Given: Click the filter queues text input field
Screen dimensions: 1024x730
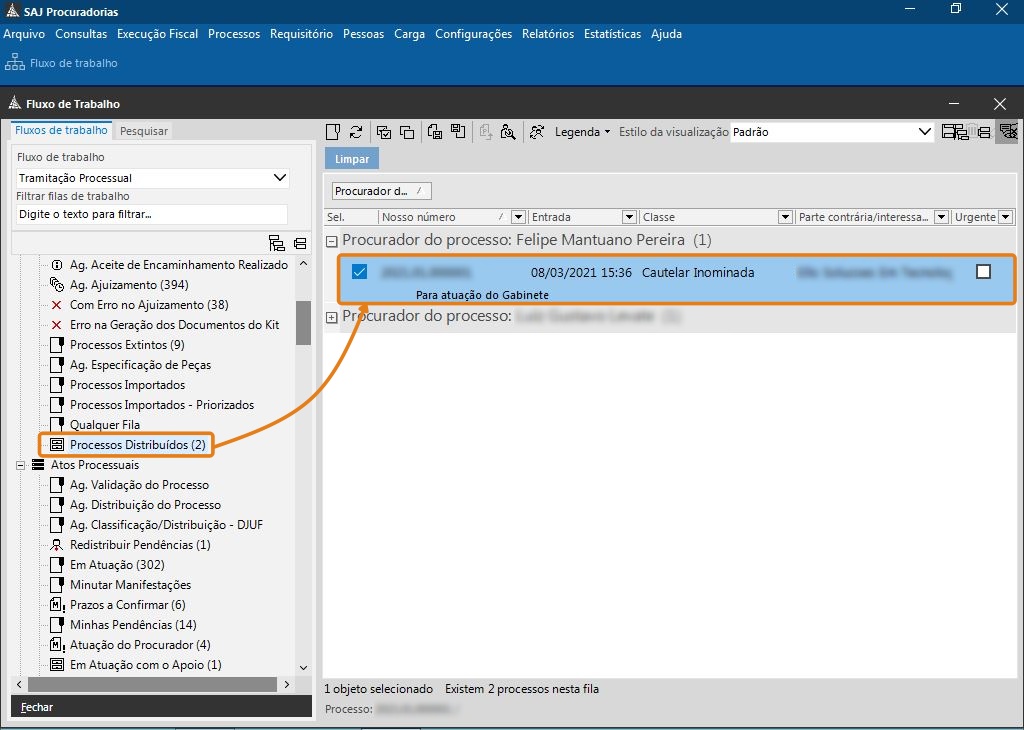Looking at the screenshot, I should click(x=152, y=214).
